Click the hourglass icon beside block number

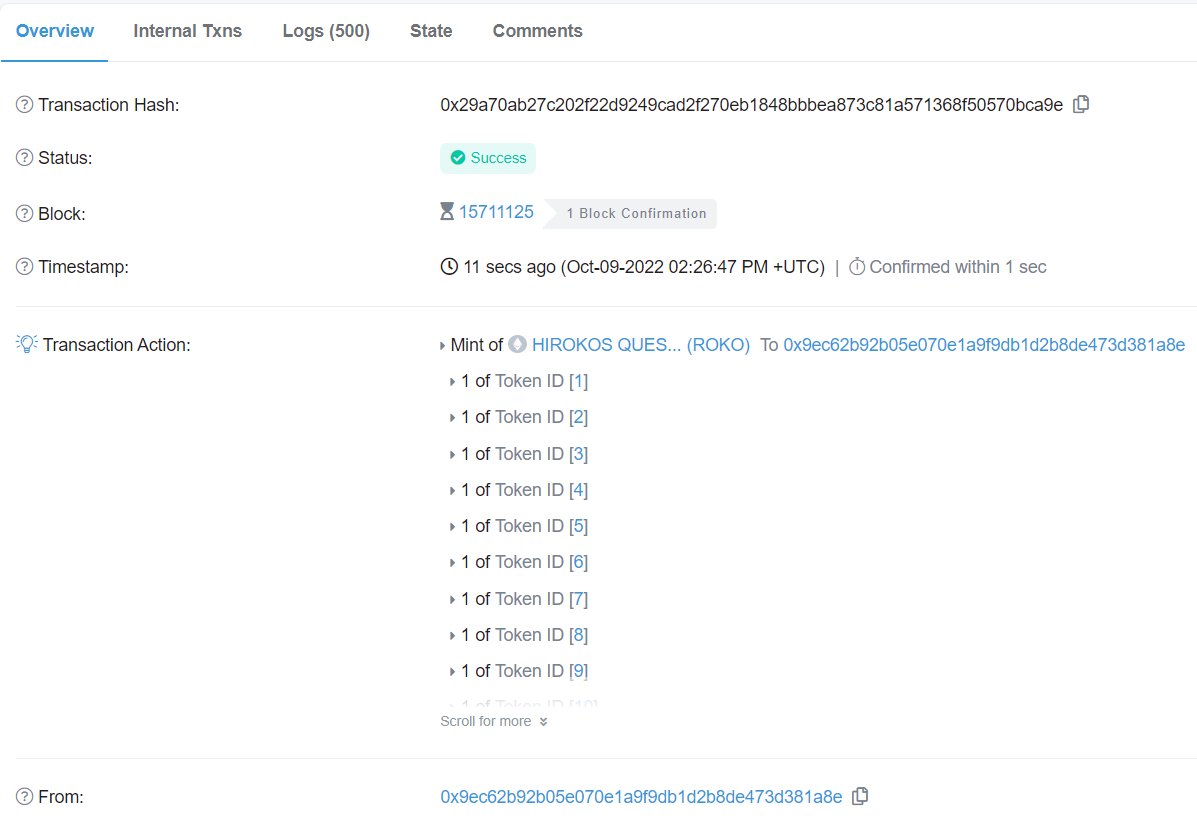point(447,211)
